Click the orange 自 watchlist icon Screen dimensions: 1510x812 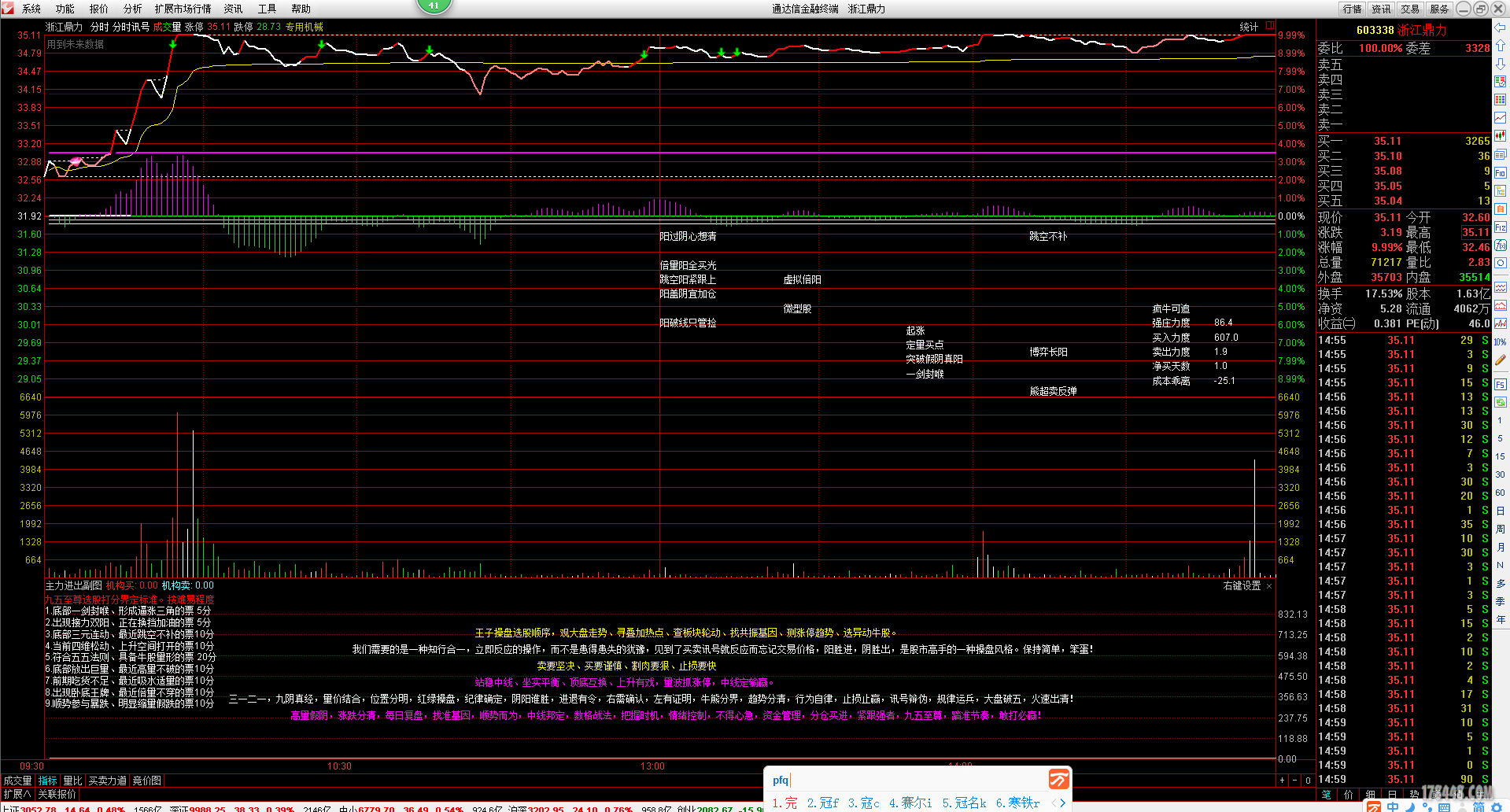1501,209
